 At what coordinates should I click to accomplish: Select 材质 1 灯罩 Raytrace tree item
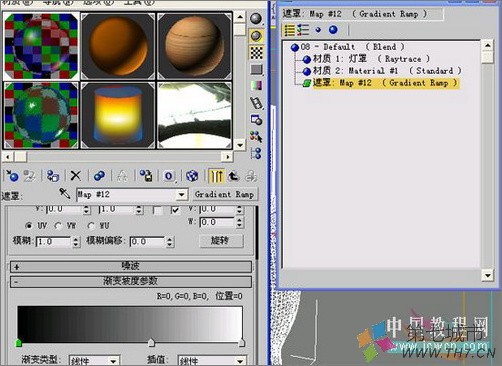367,59
